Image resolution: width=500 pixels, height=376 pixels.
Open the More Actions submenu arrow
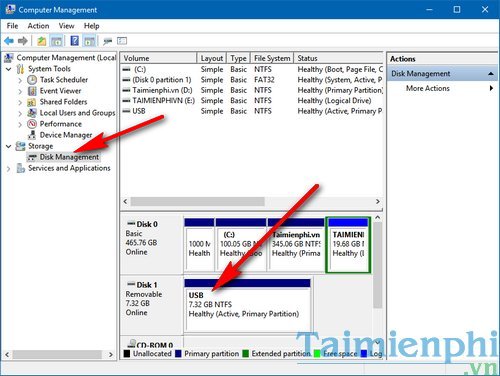[491, 88]
